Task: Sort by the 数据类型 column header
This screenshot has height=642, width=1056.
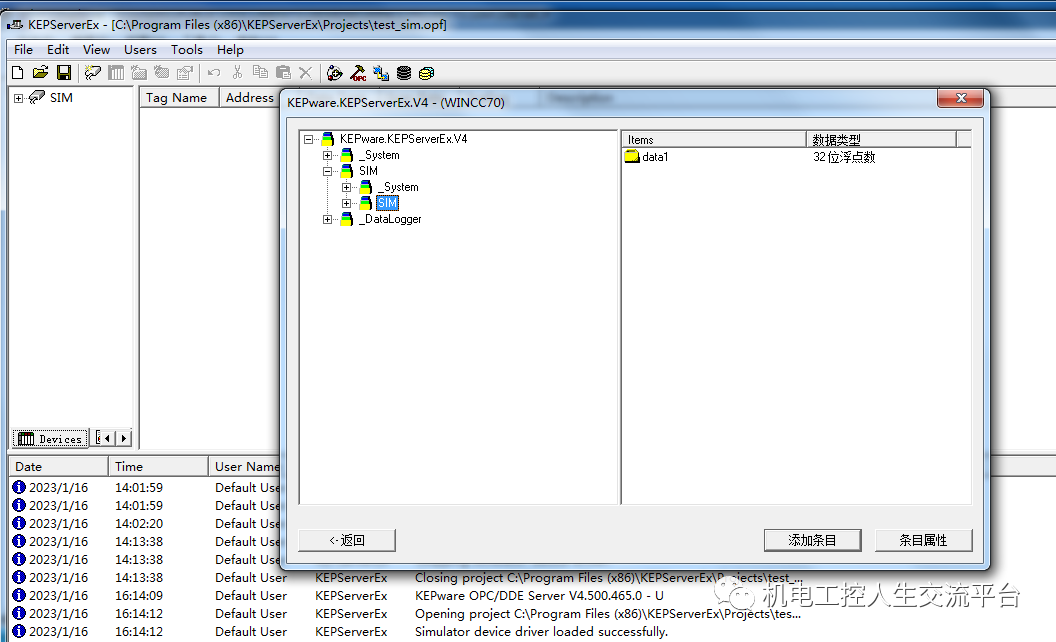Action: 880,140
